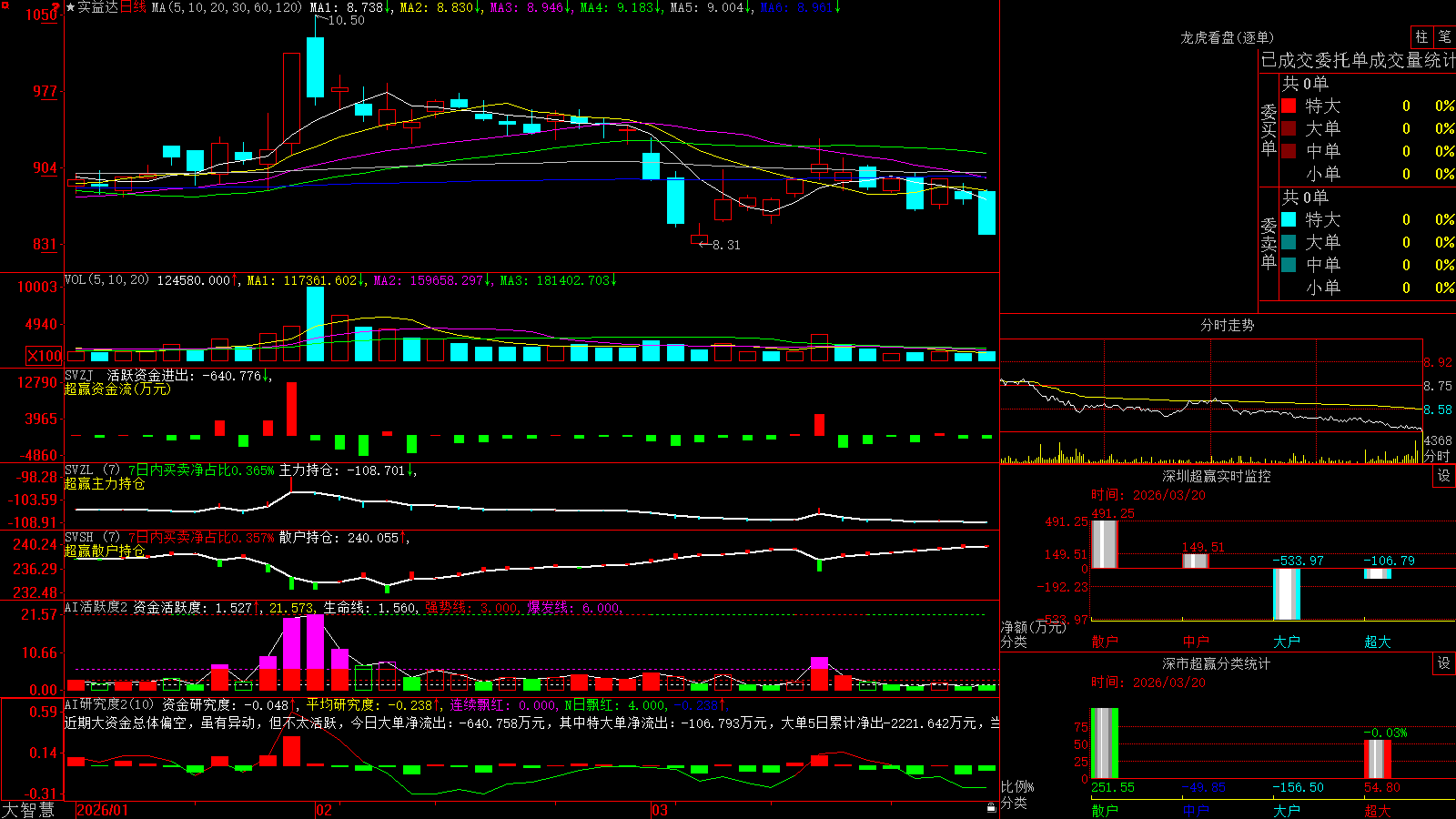This screenshot has width=1456, height=819.
Task: Click the MA1: 8.738 value
Action: pos(351,7)
